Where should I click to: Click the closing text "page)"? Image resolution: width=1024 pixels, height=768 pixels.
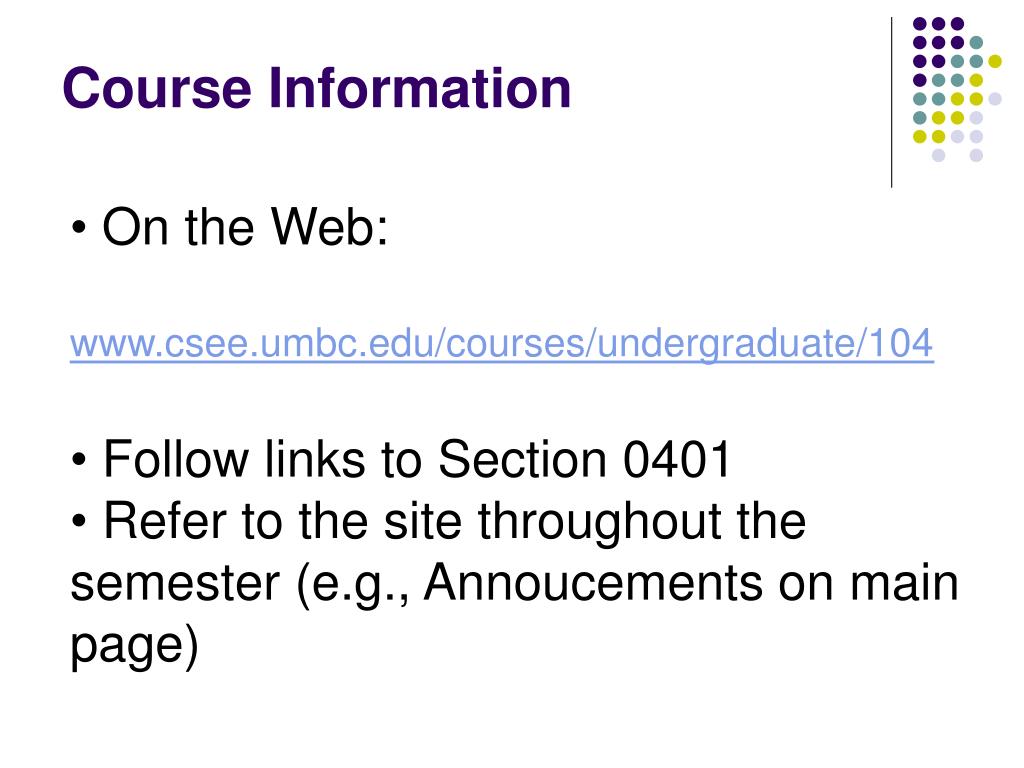134,646
